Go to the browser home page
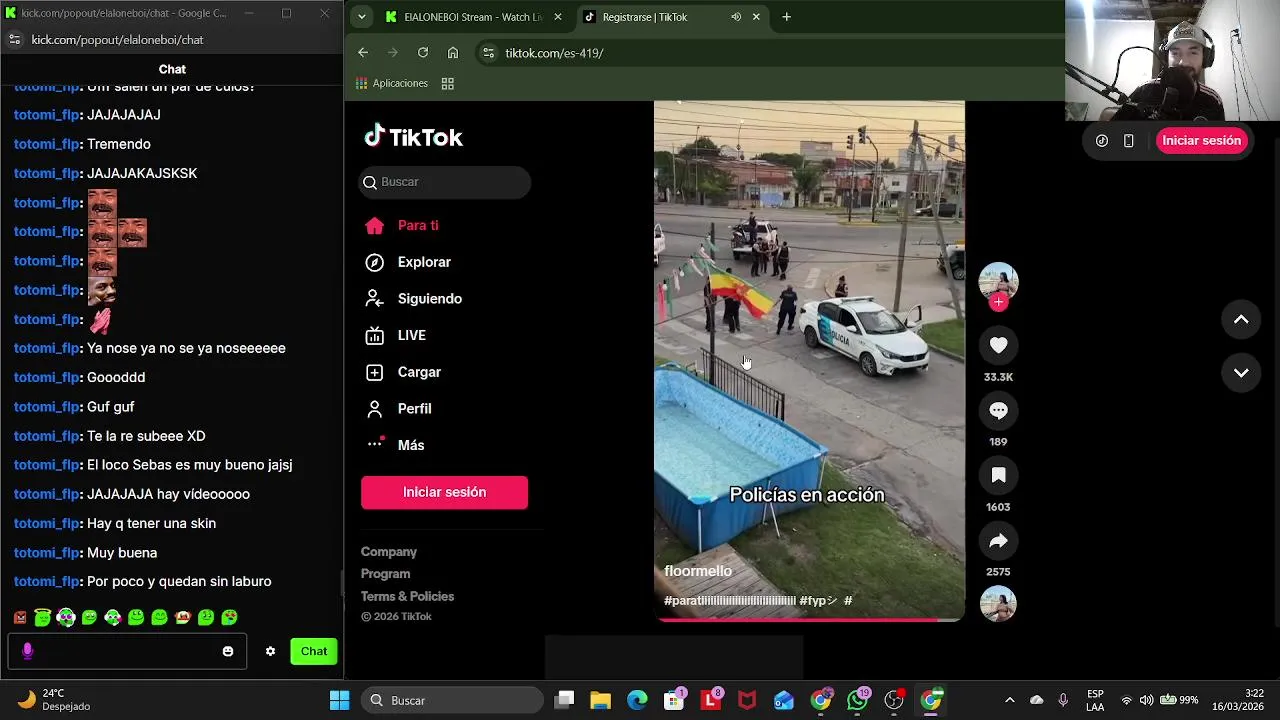The width and height of the screenshot is (1280, 720). click(453, 53)
